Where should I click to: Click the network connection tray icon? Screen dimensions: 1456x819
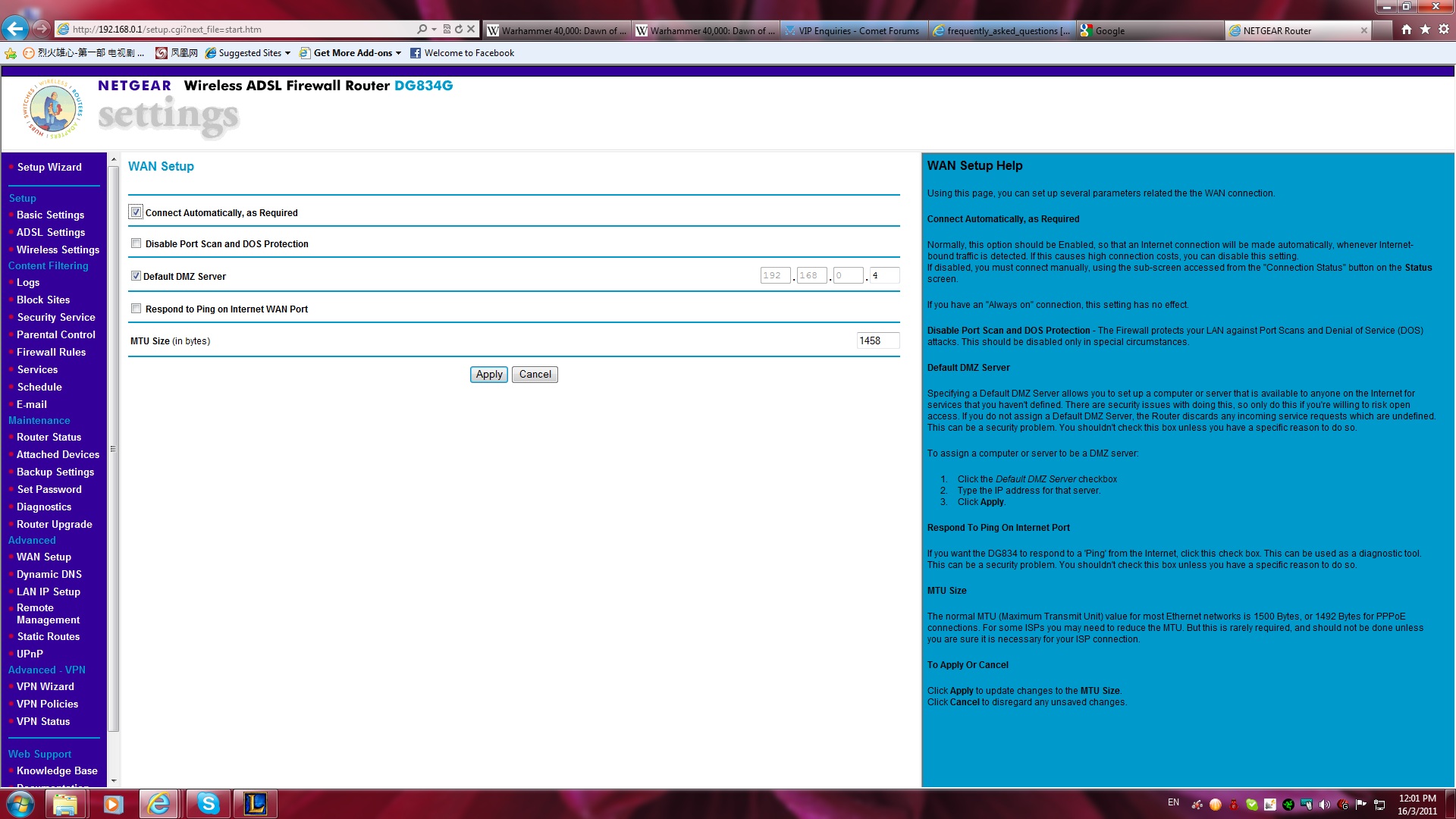point(1379,805)
